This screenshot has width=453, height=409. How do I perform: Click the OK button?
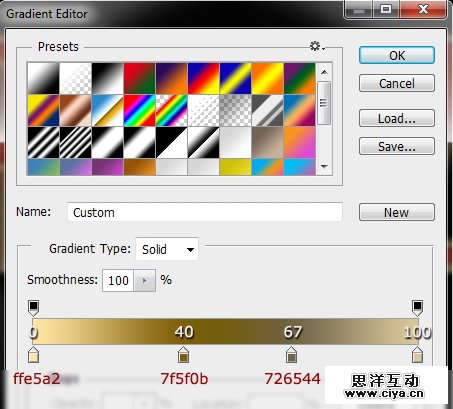pos(397,55)
